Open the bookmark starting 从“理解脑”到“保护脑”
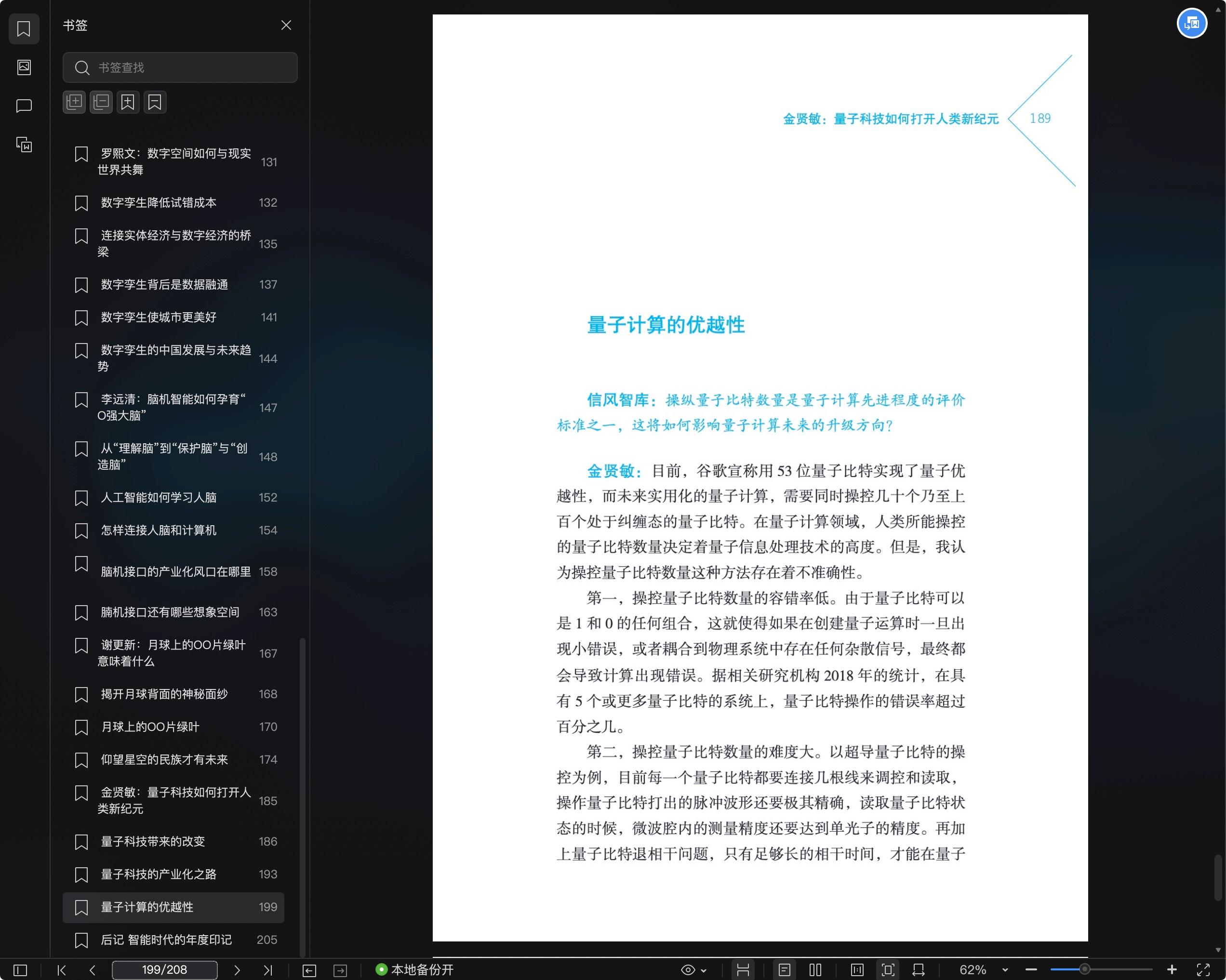Image resolution: width=1226 pixels, height=980 pixels. (x=173, y=456)
